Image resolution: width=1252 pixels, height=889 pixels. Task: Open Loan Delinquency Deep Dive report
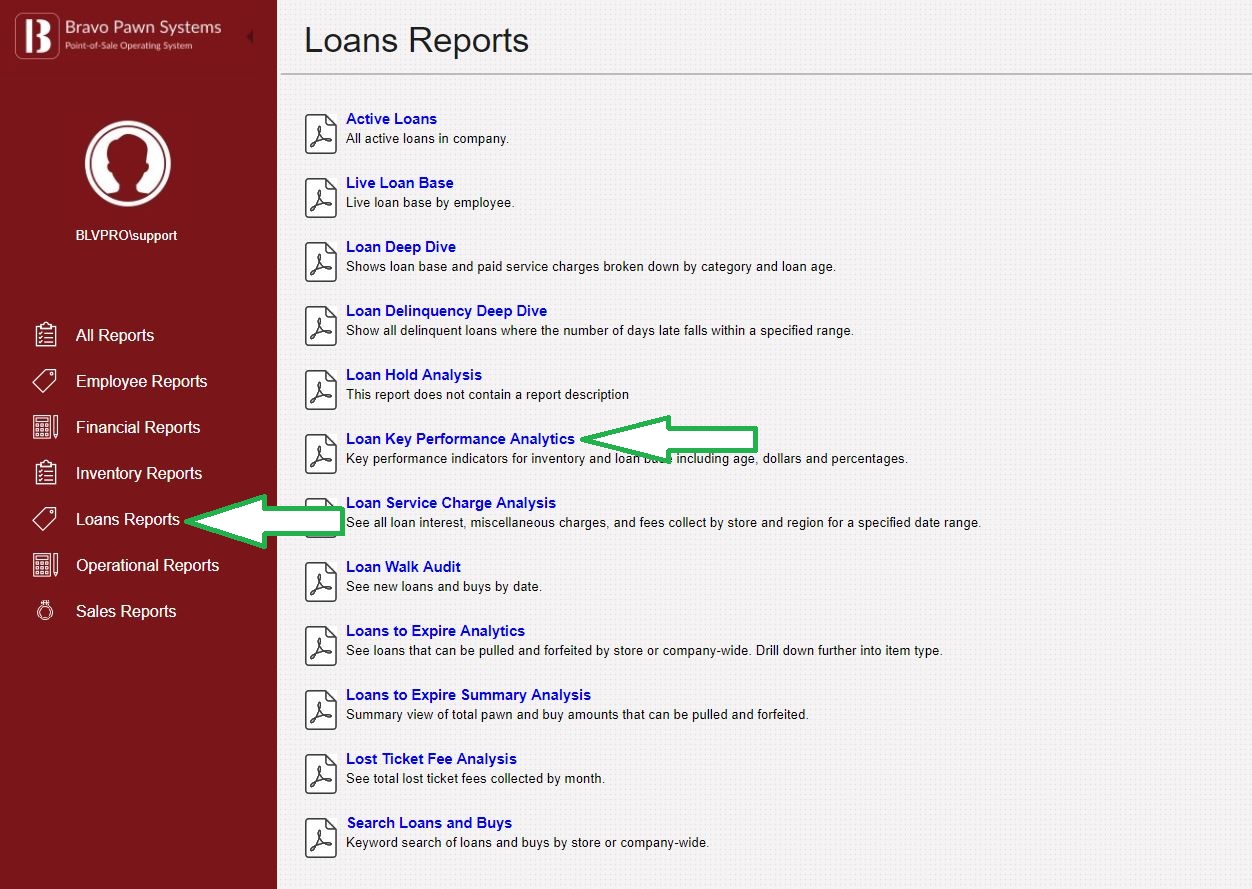tap(446, 311)
